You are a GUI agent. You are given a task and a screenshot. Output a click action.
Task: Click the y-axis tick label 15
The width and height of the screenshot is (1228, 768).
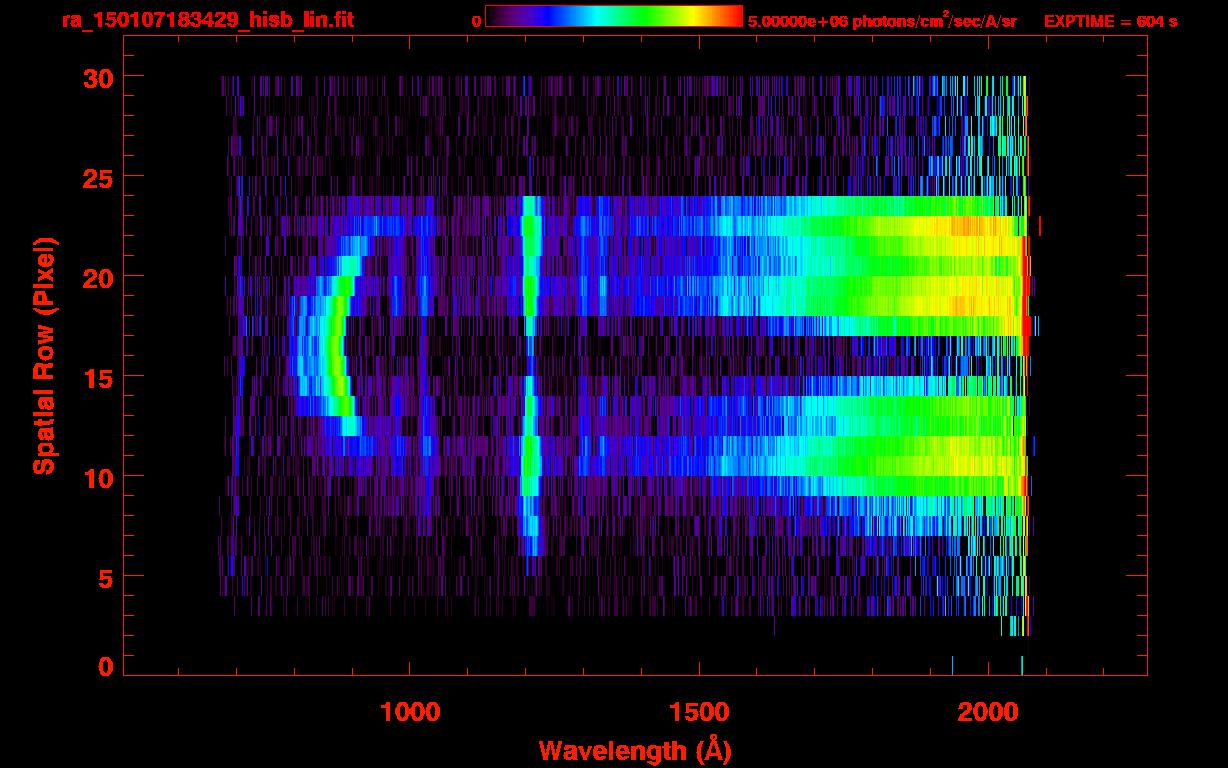pyautogui.click(x=96, y=377)
